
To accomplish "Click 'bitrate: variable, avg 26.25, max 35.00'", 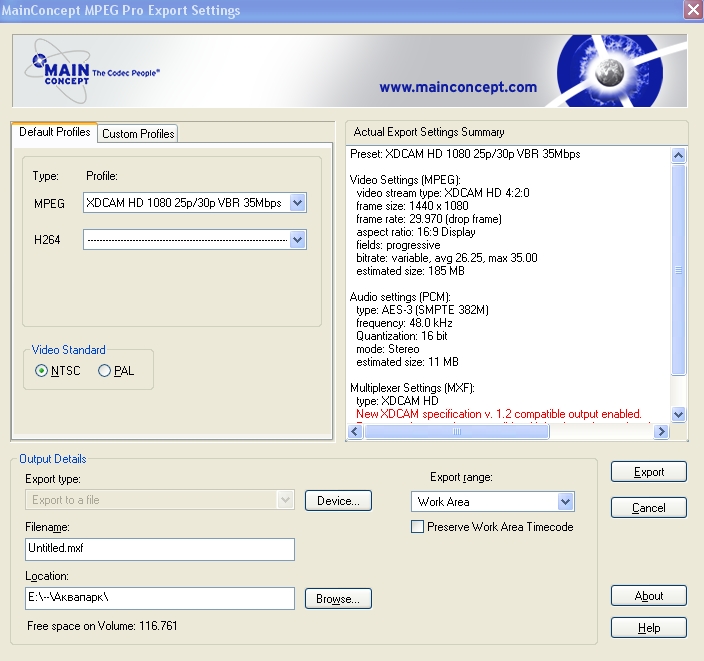I will coord(447,258).
